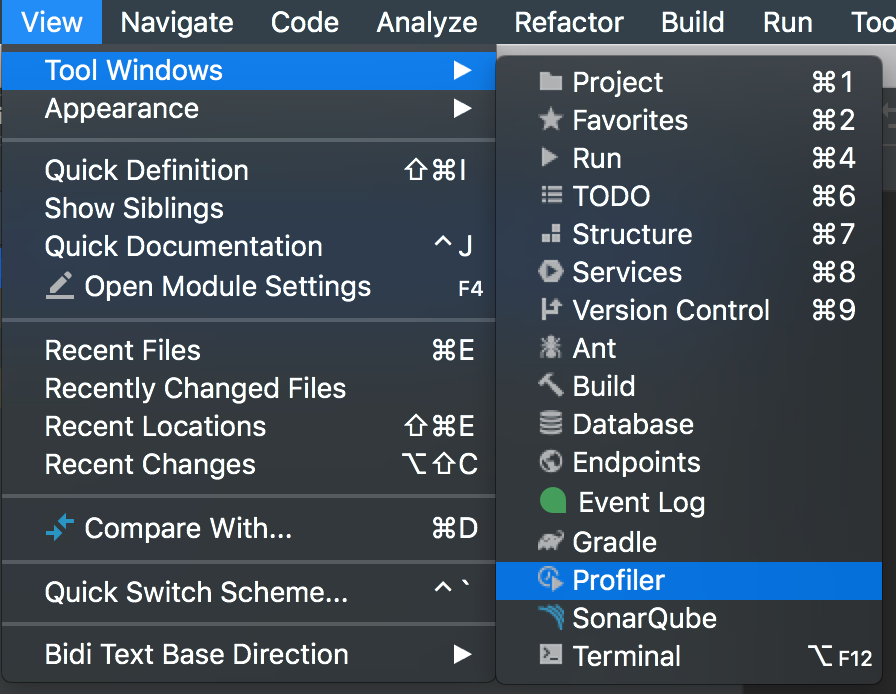Click the Services icon

point(551,271)
